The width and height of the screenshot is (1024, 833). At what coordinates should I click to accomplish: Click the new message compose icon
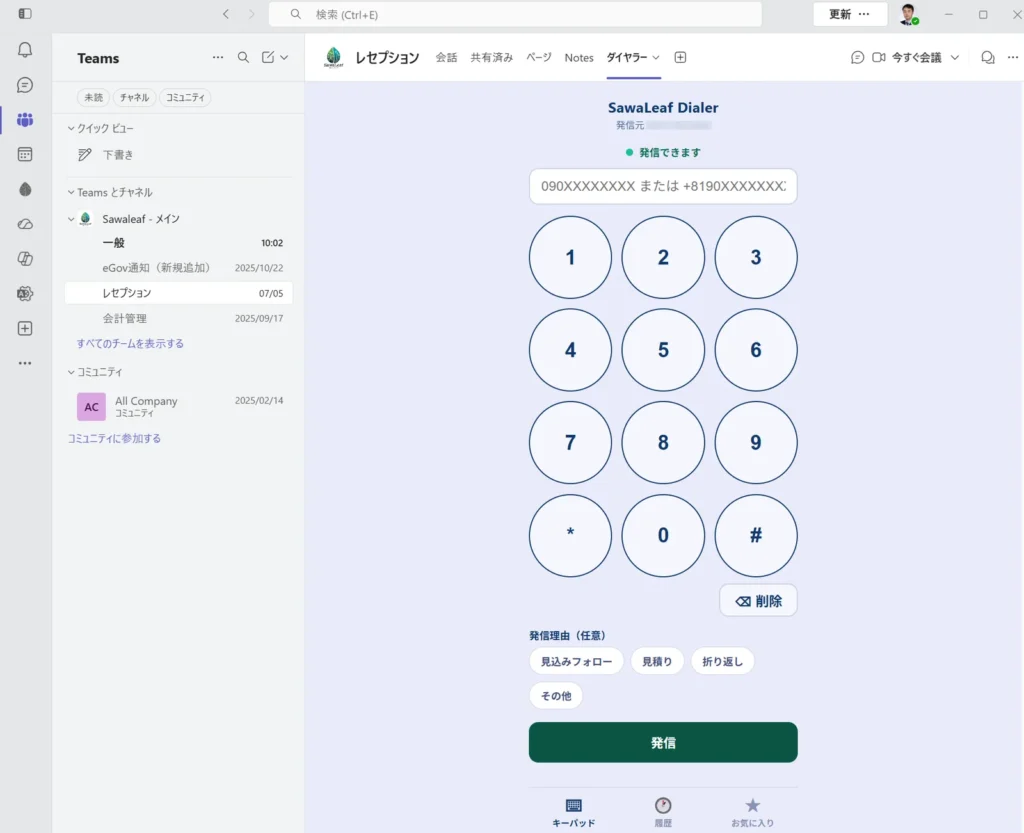click(268, 57)
